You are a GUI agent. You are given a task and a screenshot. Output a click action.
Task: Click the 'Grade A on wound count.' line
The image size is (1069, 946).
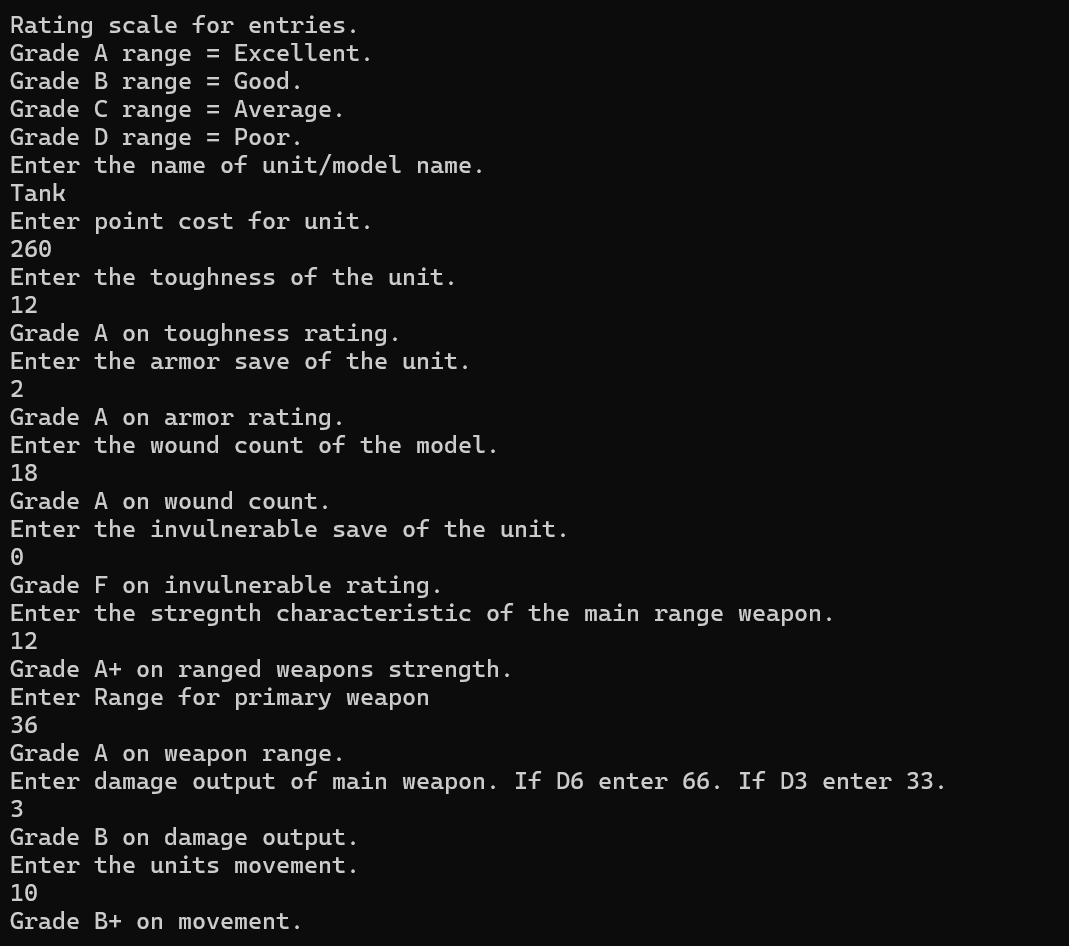(170, 502)
